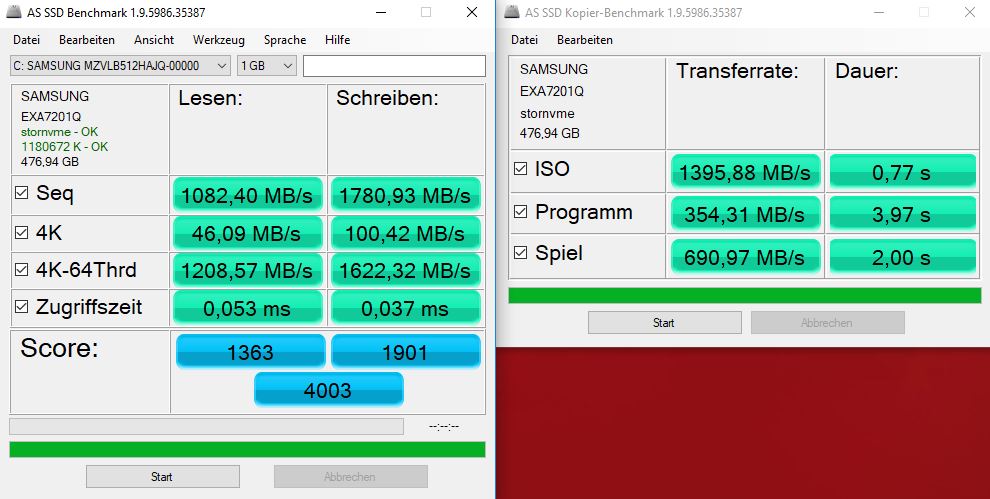This screenshot has width=990, height=499.
Task: Disable the Zugriffszeit test checkbox
Action: [x=21, y=307]
